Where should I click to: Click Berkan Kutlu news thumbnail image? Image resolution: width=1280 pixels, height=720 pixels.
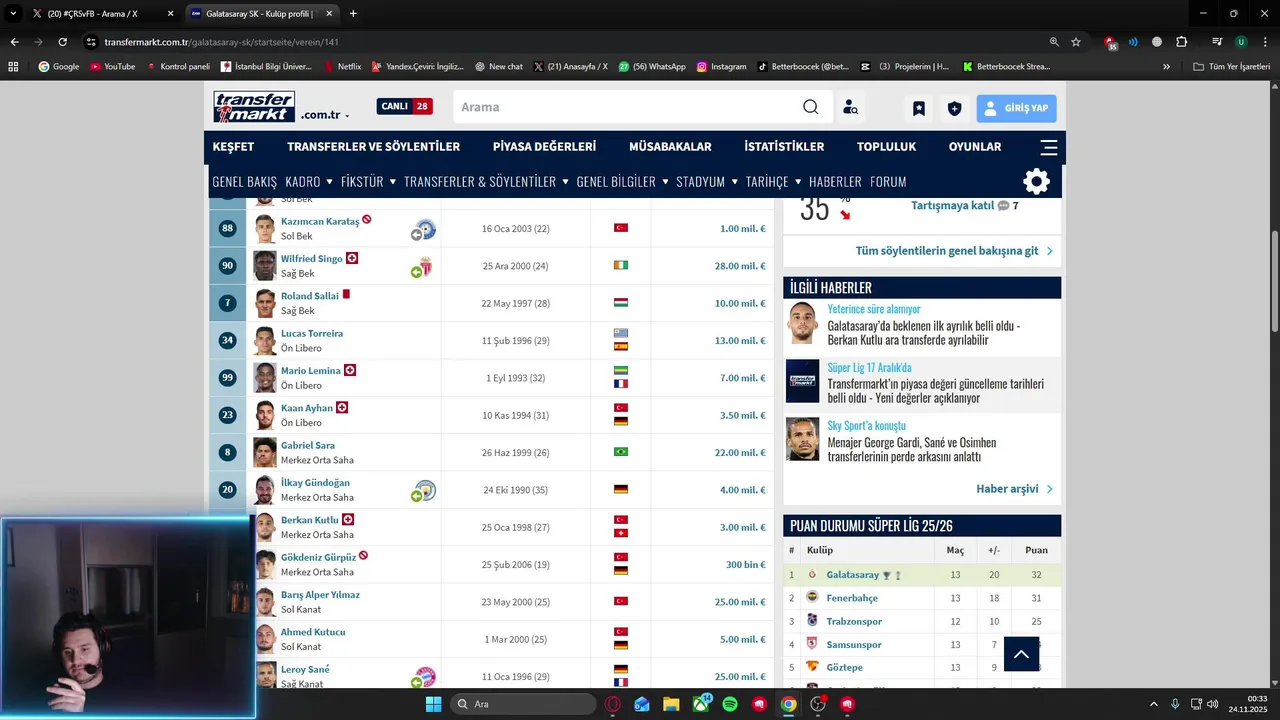(x=802, y=323)
